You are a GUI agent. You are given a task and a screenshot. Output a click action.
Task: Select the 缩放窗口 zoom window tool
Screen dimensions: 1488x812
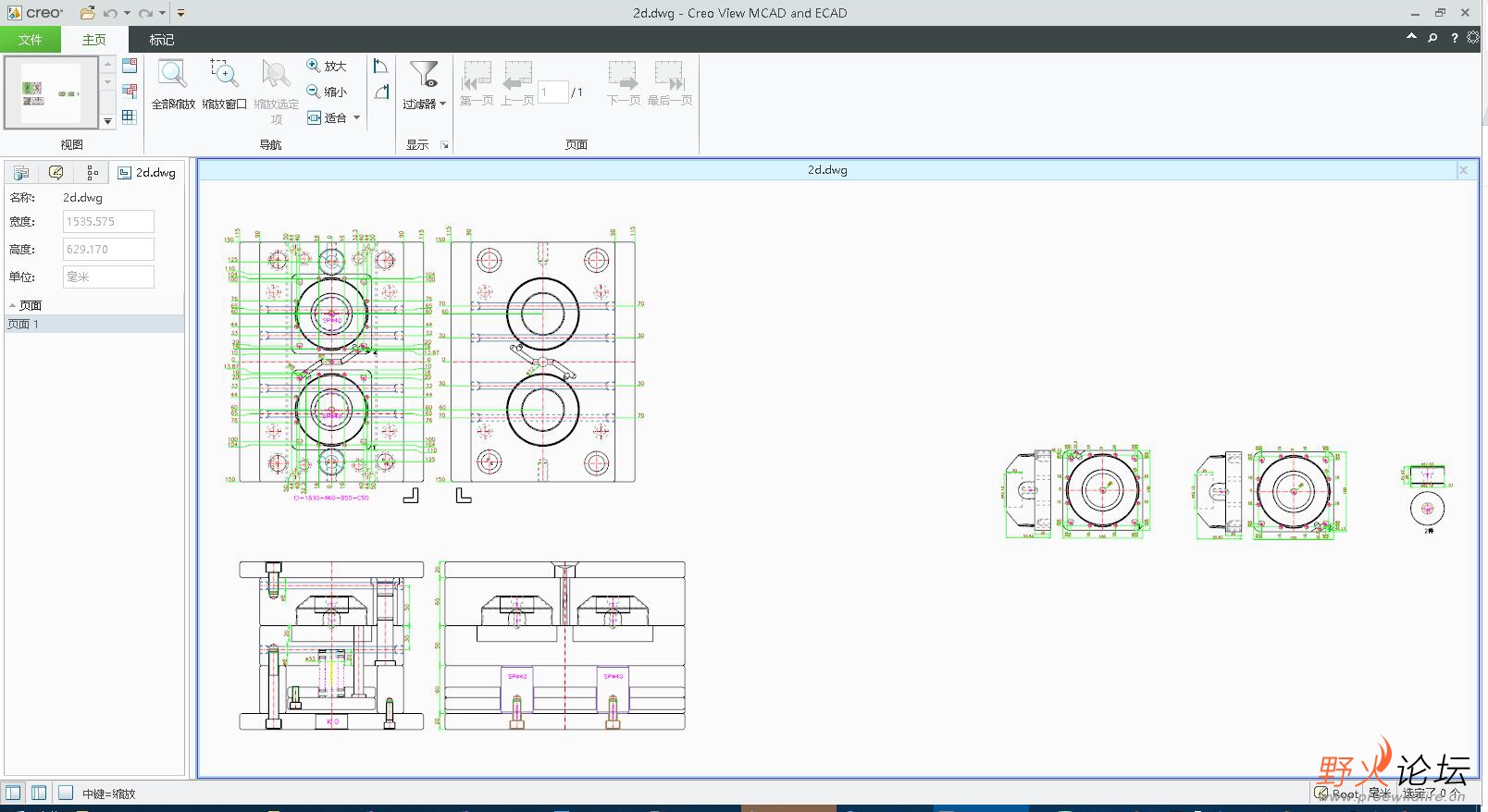(224, 84)
